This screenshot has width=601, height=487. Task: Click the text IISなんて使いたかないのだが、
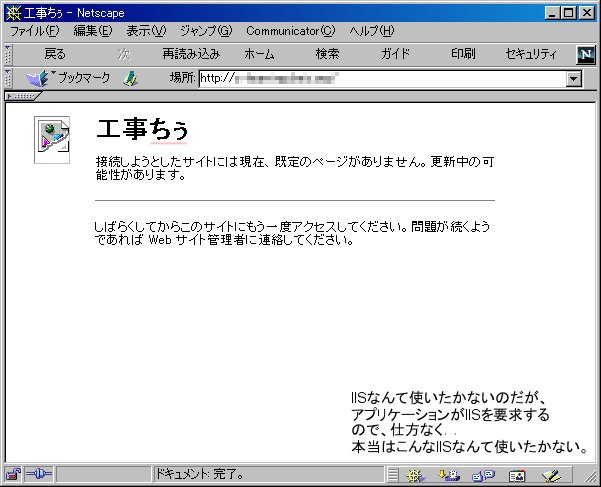(448, 398)
